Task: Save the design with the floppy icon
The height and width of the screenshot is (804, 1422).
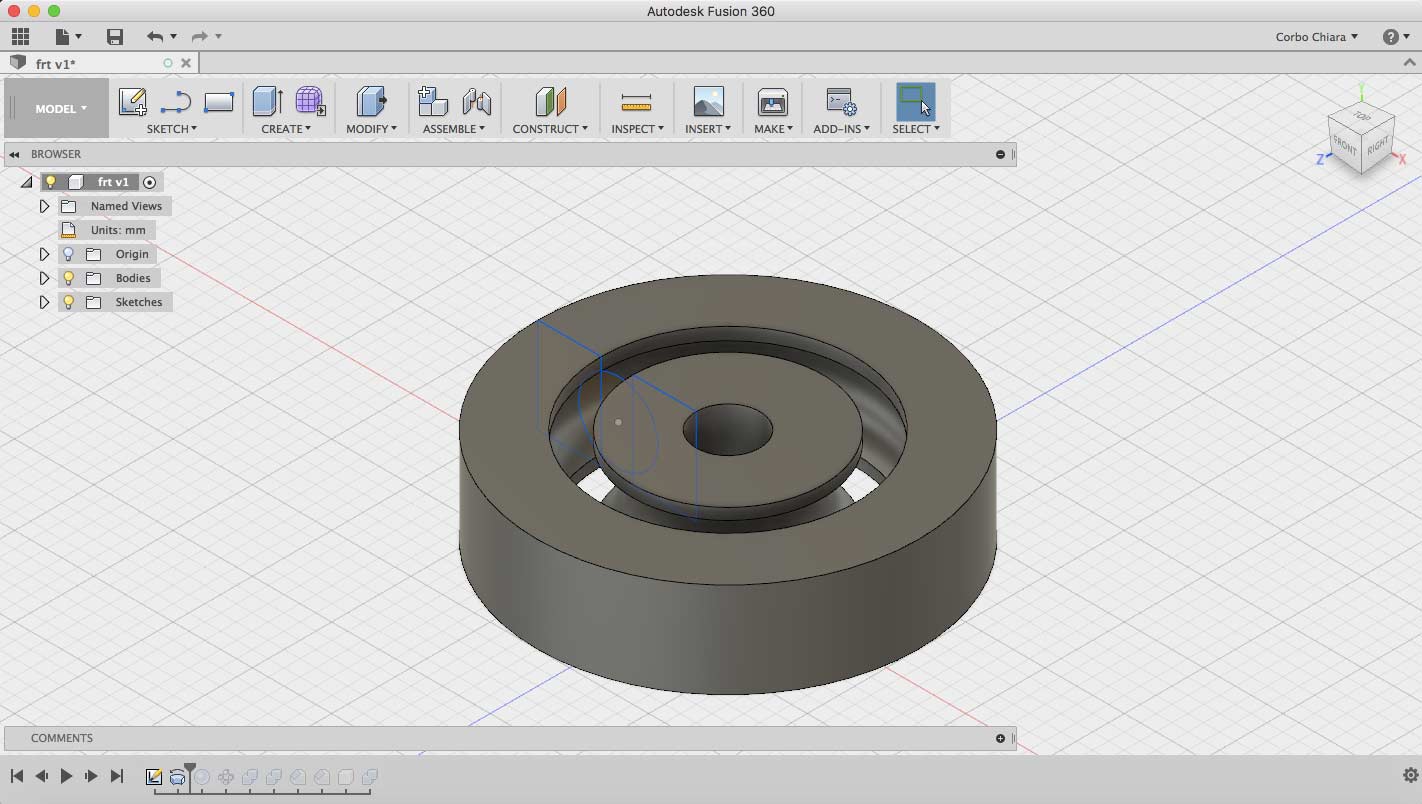Action: click(115, 37)
